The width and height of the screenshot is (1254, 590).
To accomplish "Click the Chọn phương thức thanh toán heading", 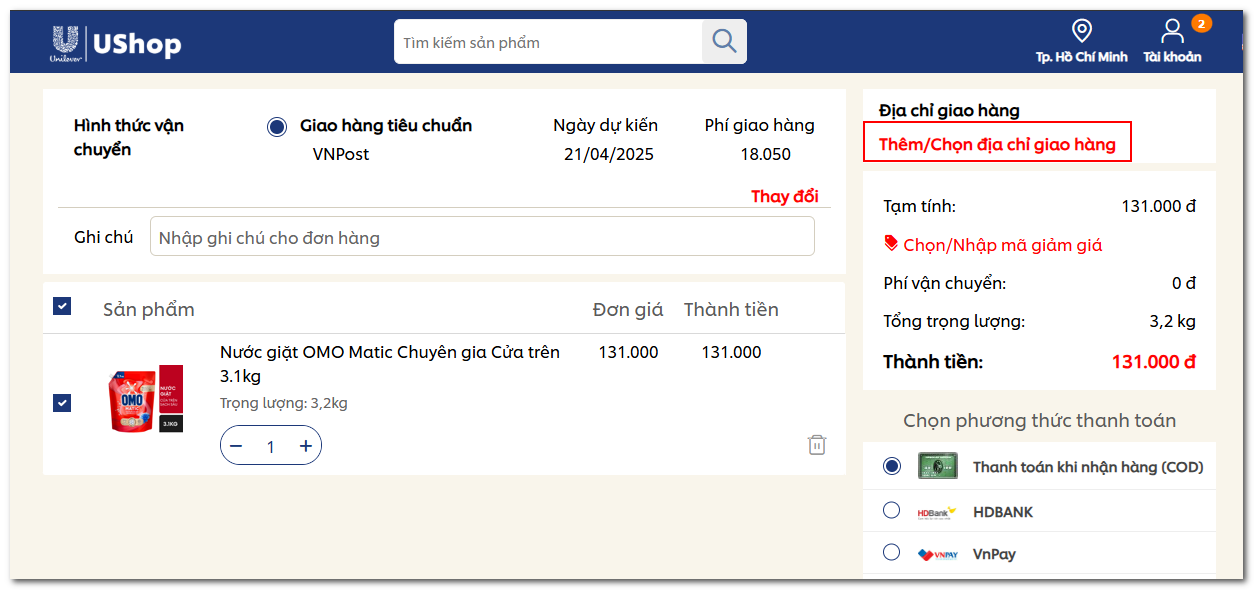I will 1040,420.
